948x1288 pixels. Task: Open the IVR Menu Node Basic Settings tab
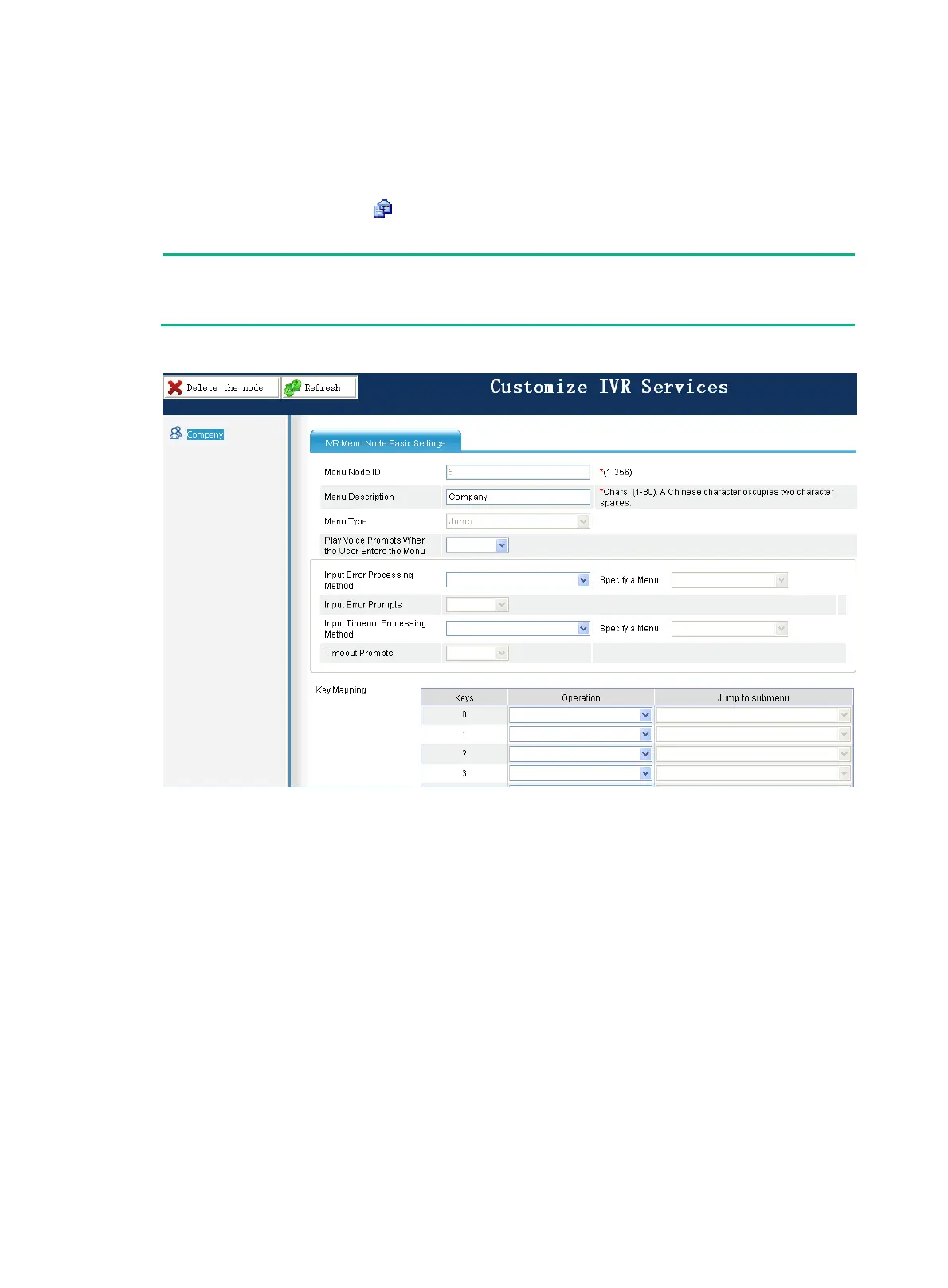click(x=385, y=442)
